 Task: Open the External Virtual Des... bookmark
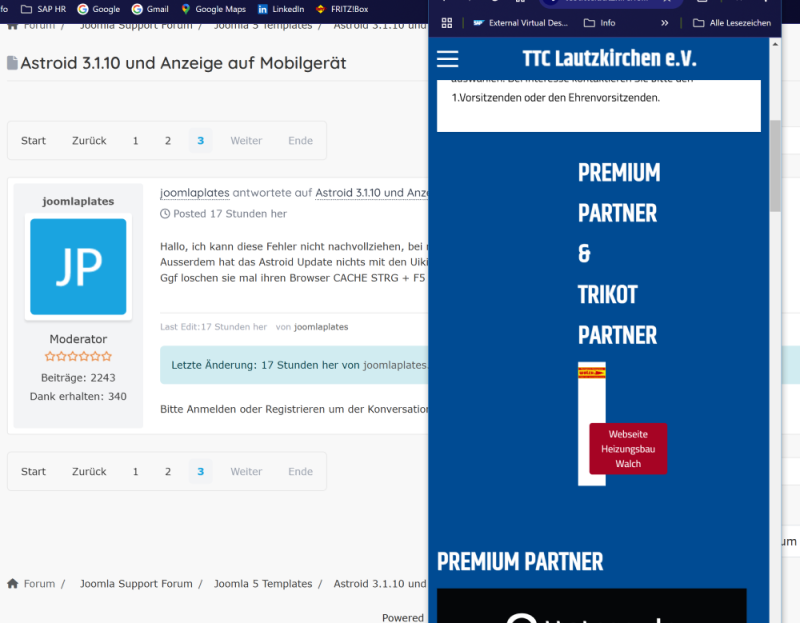click(x=520, y=23)
